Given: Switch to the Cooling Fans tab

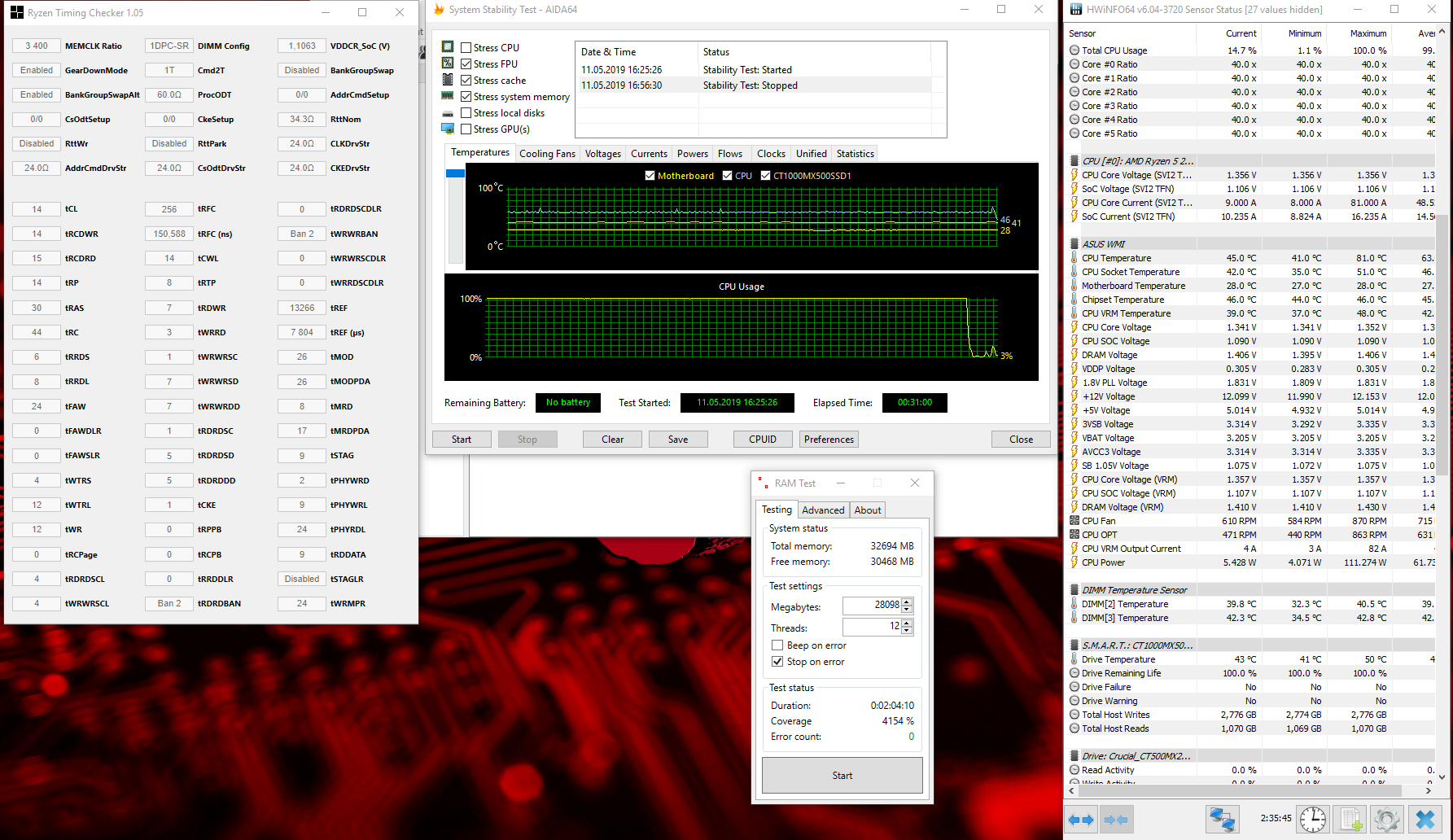Looking at the screenshot, I should coord(547,154).
